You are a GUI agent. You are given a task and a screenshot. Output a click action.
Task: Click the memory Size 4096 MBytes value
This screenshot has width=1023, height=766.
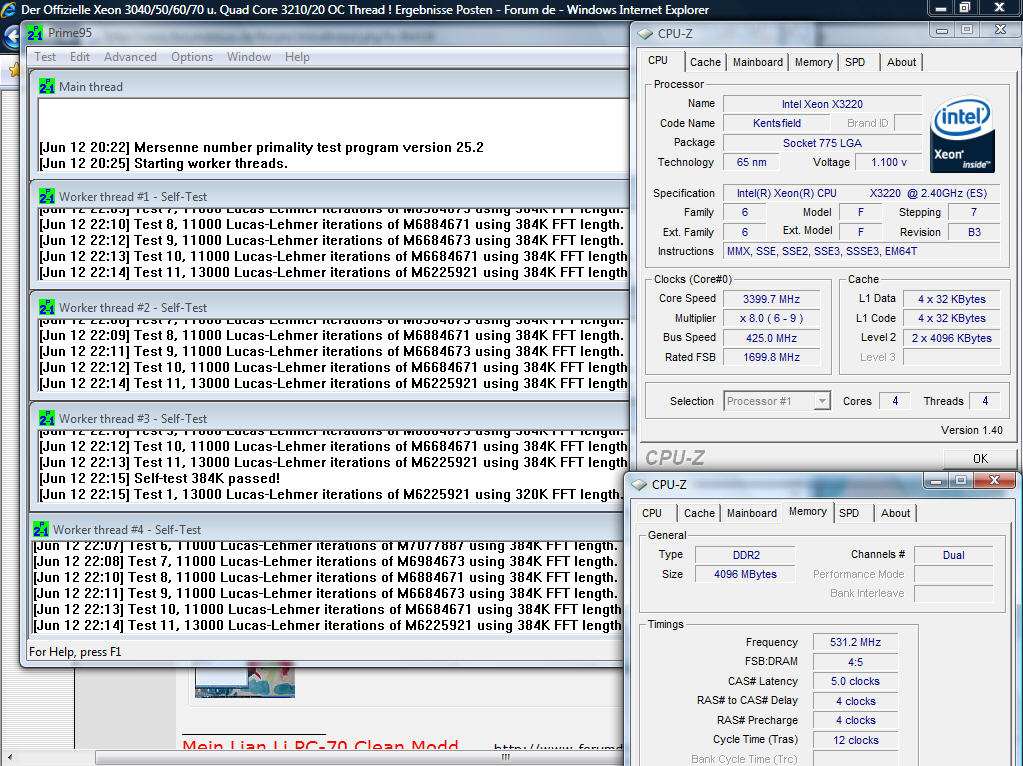click(x=745, y=574)
